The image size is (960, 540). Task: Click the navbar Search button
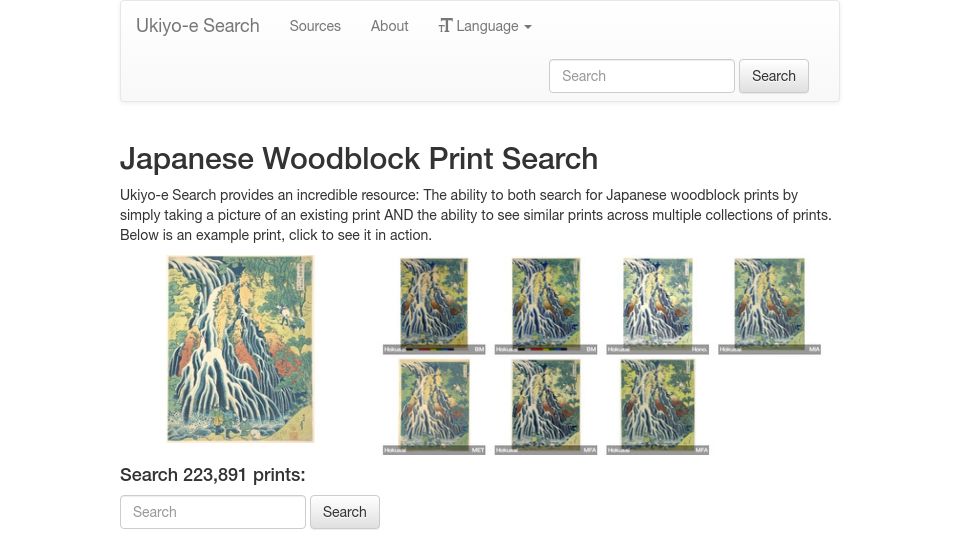pyautogui.click(x=774, y=76)
